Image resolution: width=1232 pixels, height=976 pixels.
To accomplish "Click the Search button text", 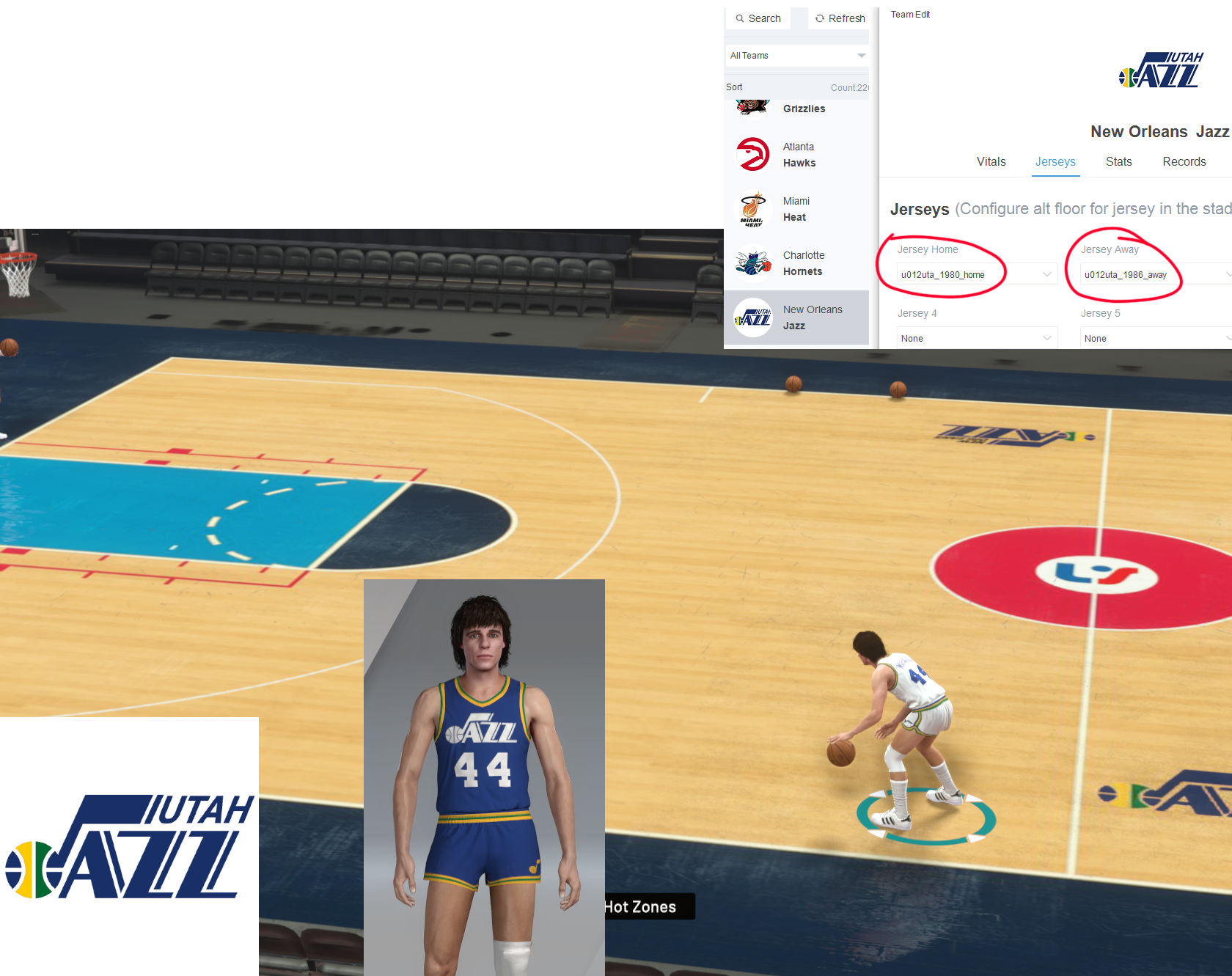I will click(x=764, y=18).
